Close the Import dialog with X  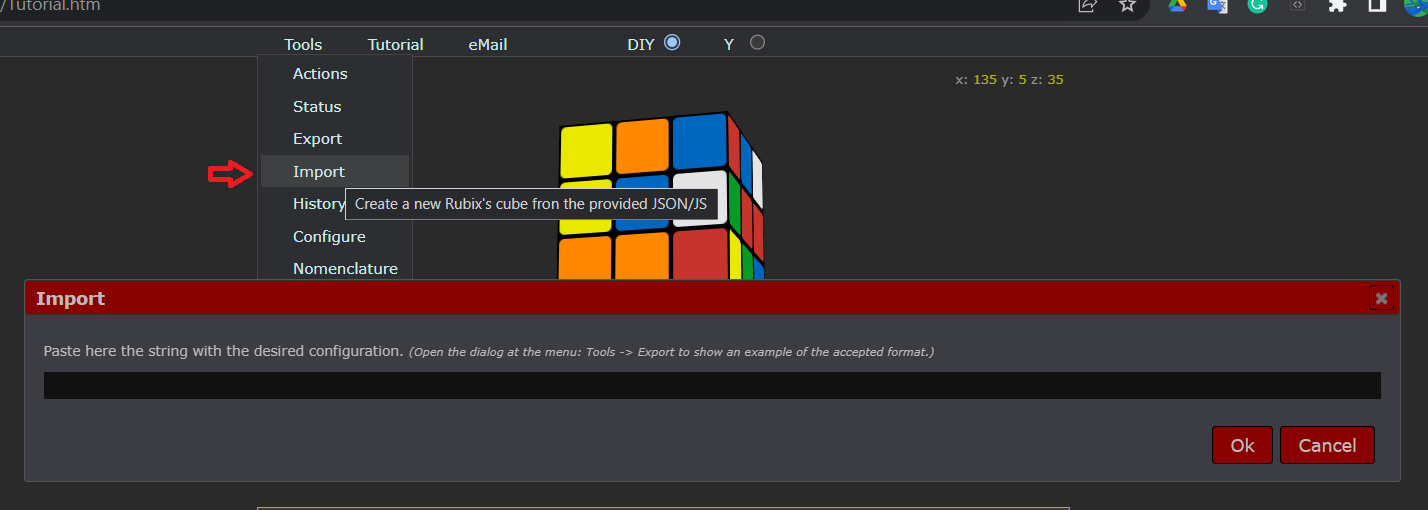tap(1381, 298)
